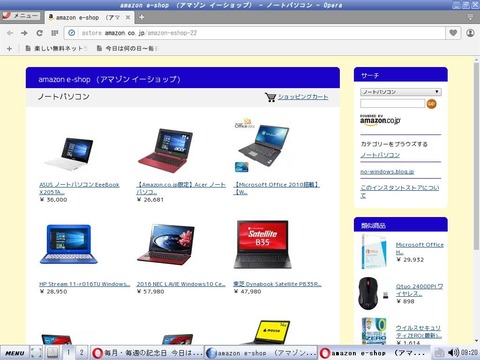The height and width of the screenshot is (360, 480).
Task: Open 今日は何の日 bookmark
Action: point(127,49)
